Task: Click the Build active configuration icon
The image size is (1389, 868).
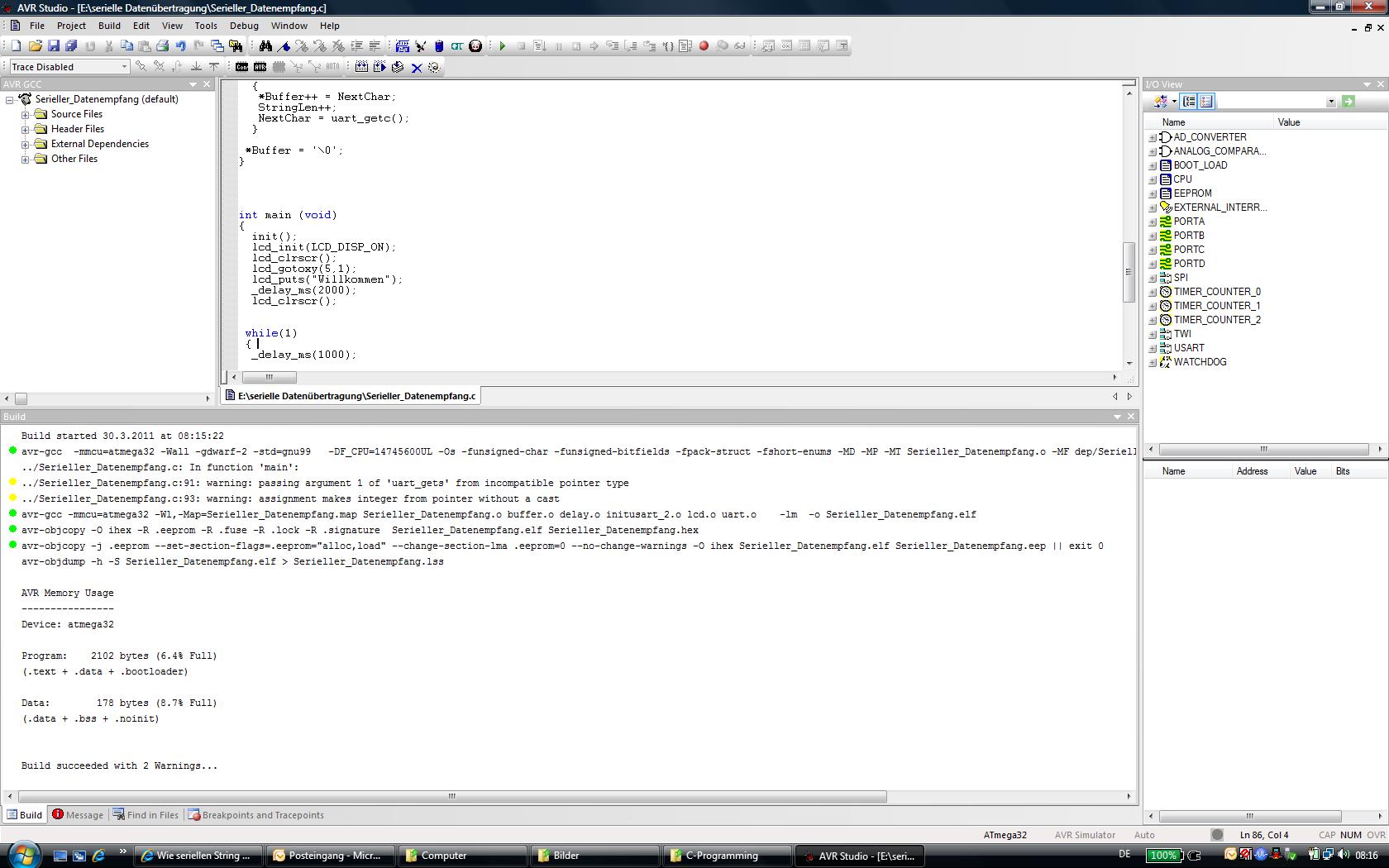Action: [361, 67]
